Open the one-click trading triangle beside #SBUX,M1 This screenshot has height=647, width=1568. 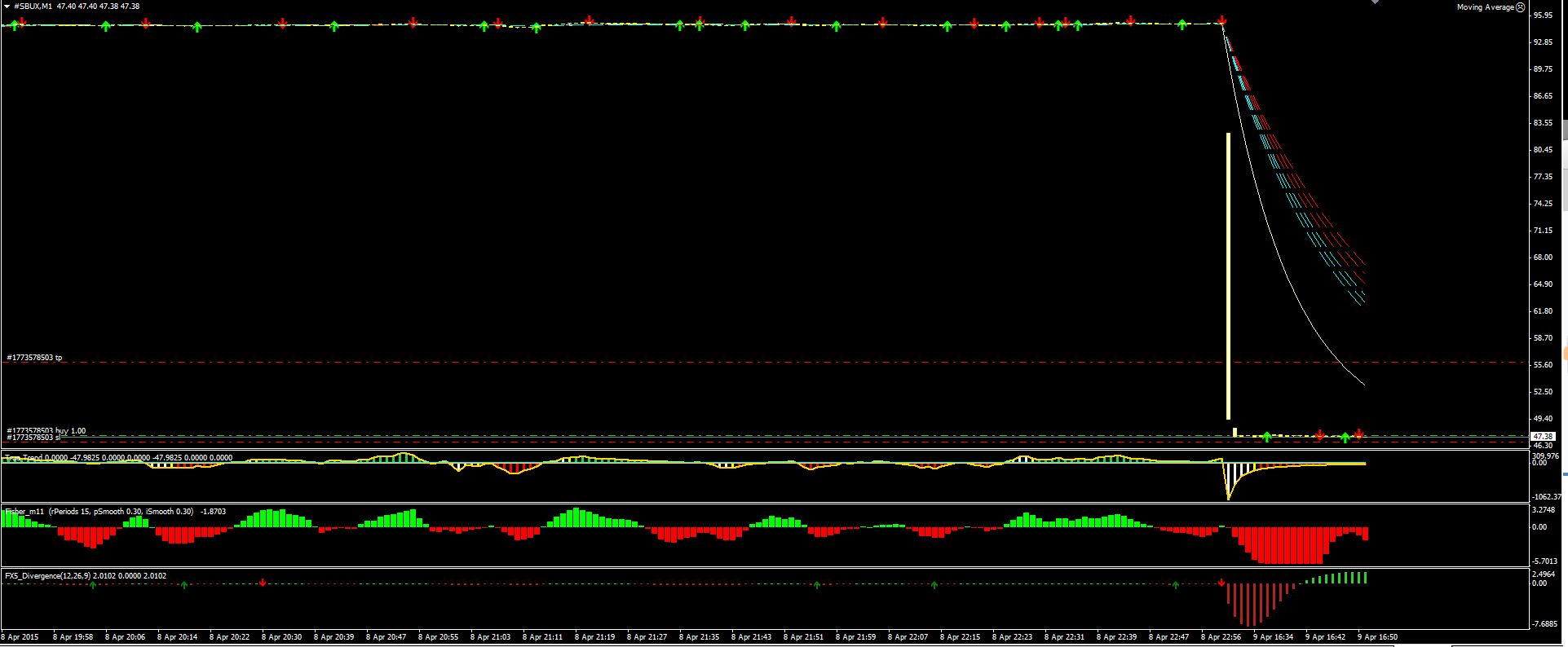click(7, 6)
